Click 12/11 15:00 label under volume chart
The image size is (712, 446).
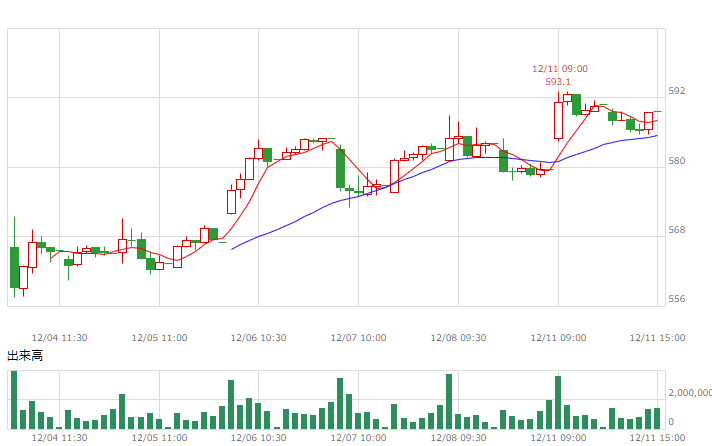(658, 438)
